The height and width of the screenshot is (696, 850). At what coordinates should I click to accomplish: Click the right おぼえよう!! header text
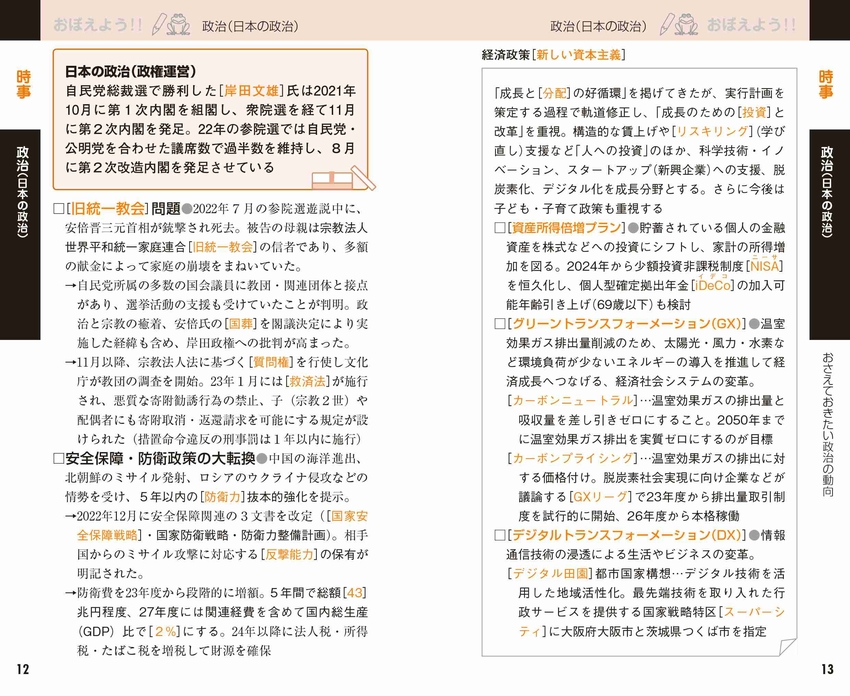(751, 25)
